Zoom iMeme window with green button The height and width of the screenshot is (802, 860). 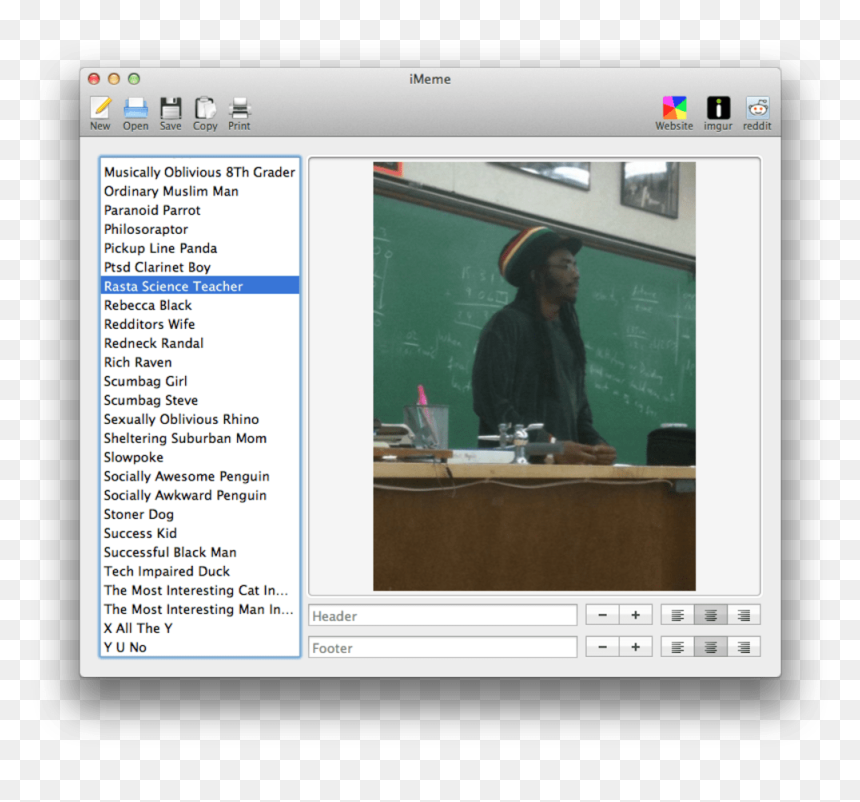coord(134,79)
